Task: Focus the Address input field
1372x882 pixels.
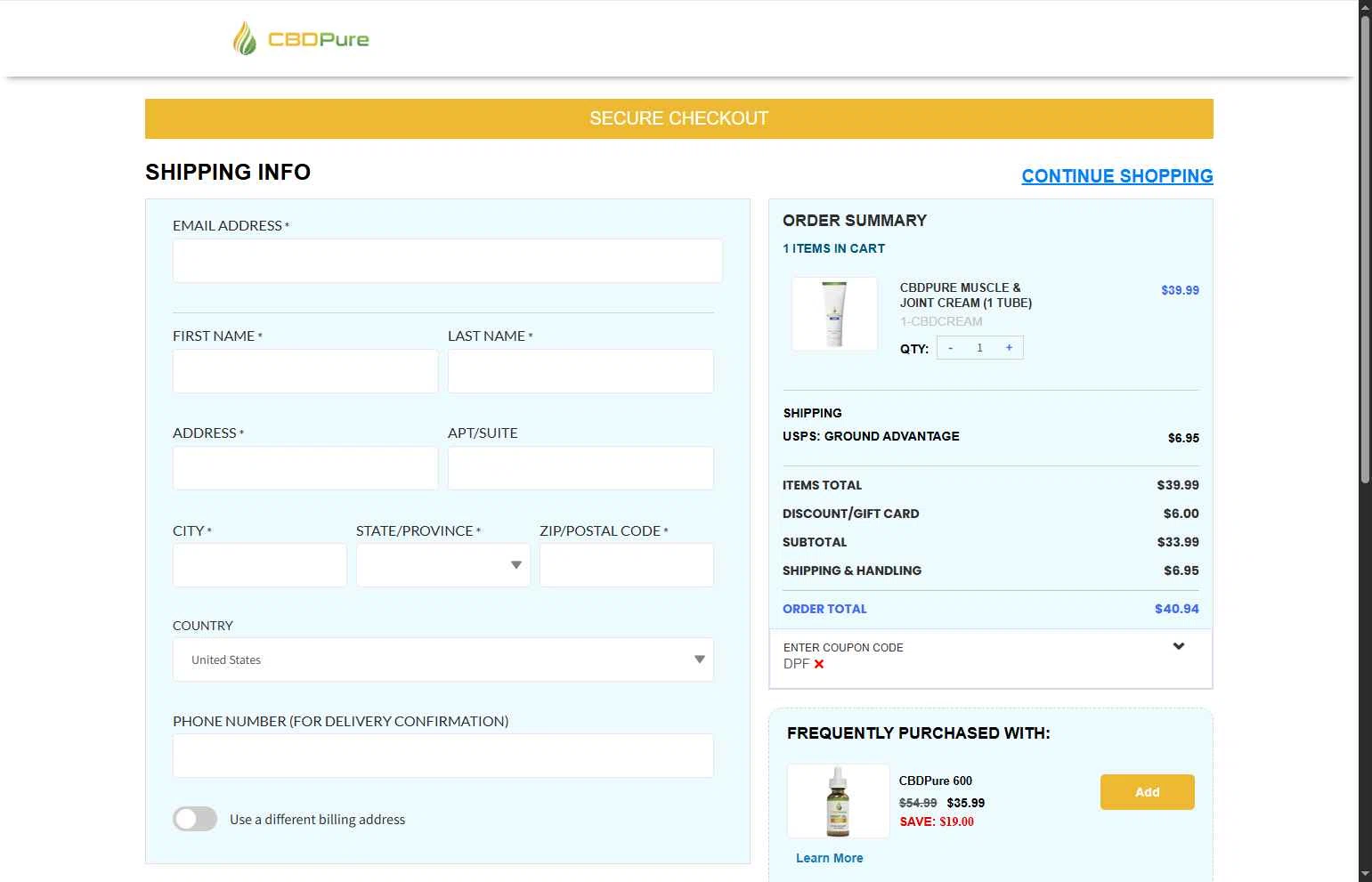Action: pyautogui.click(x=305, y=468)
